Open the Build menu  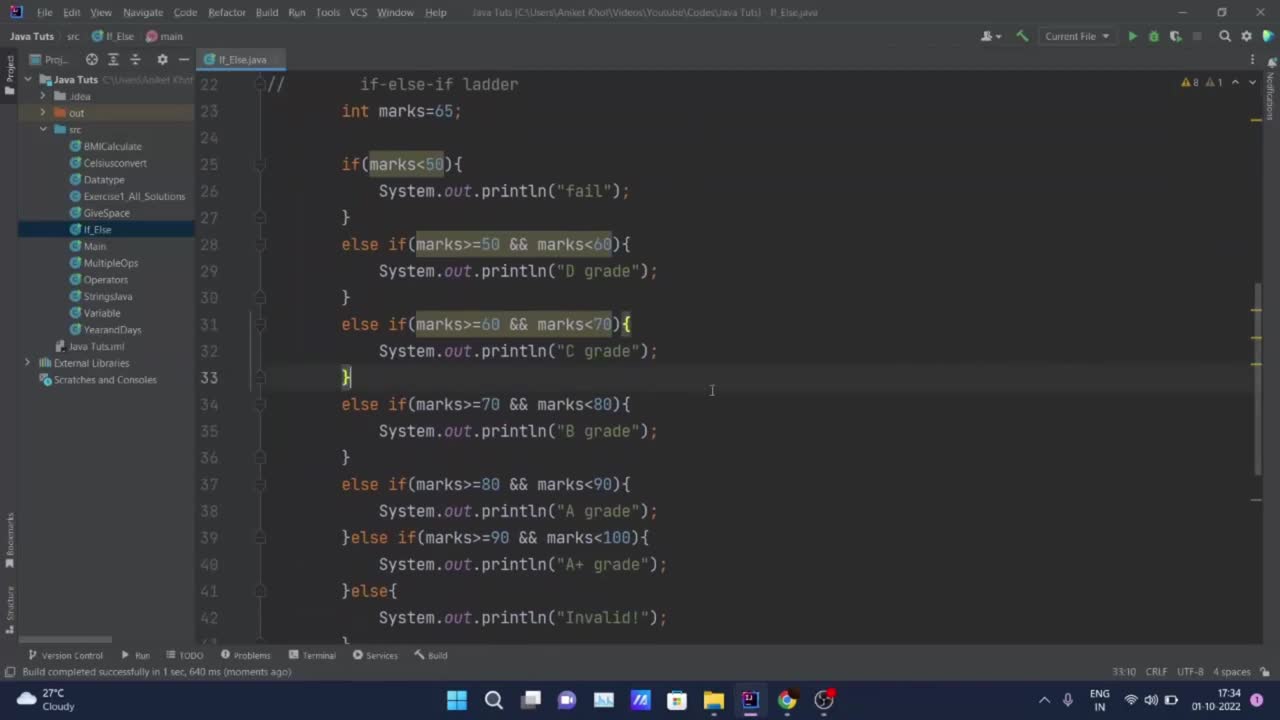click(x=267, y=12)
